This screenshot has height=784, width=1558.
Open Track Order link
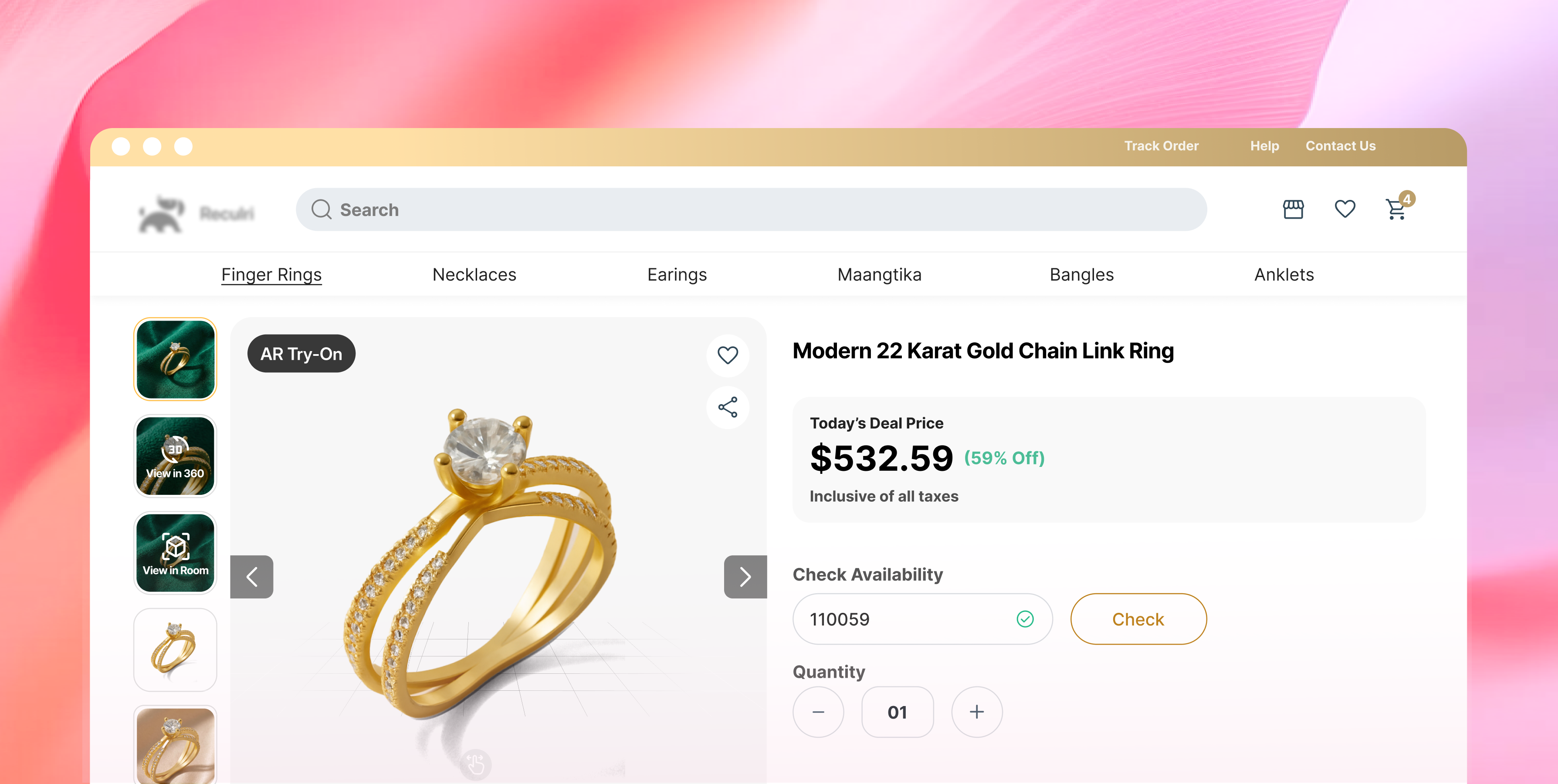(x=1161, y=146)
